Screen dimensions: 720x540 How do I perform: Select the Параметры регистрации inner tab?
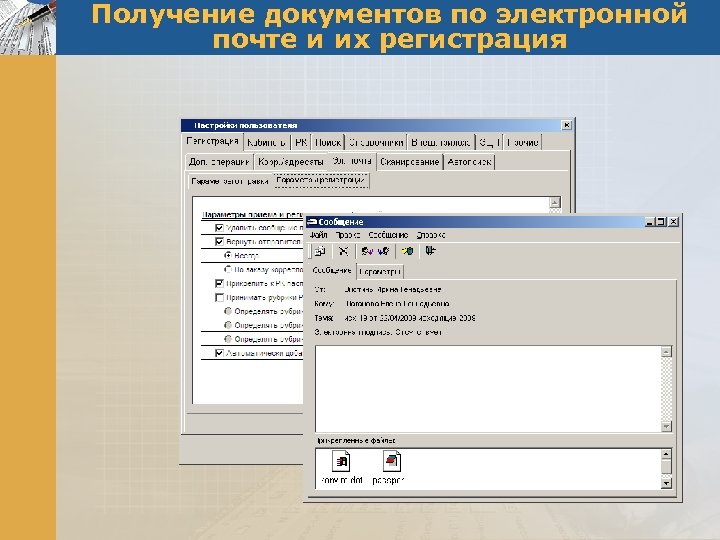click(x=321, y=180)
